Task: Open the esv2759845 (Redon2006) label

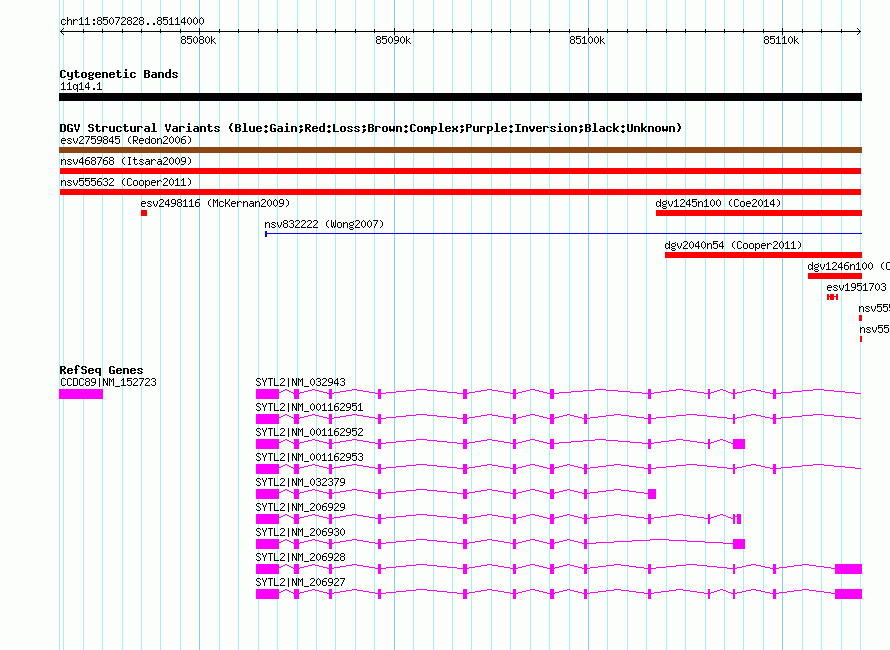Action: pyautogui.click(x=126, y=140)
